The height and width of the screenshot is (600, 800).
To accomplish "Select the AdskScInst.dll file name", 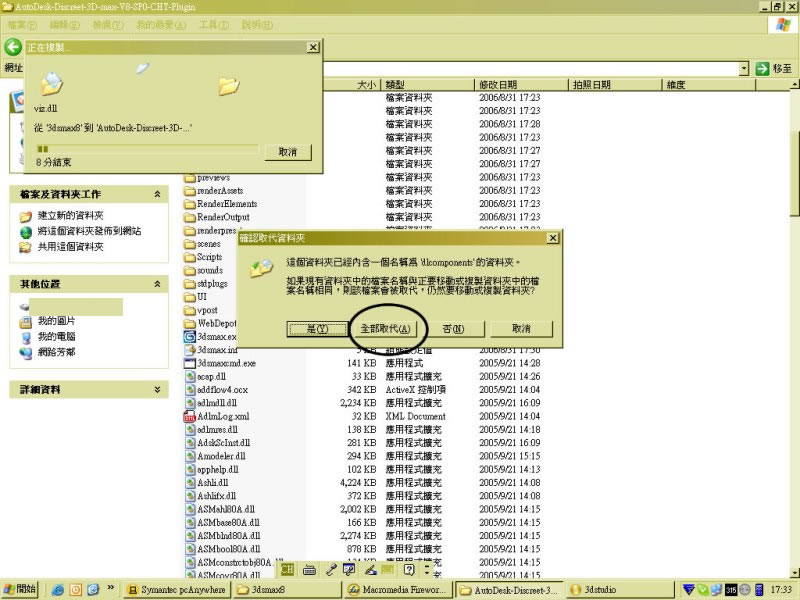I will coord(223,443).
